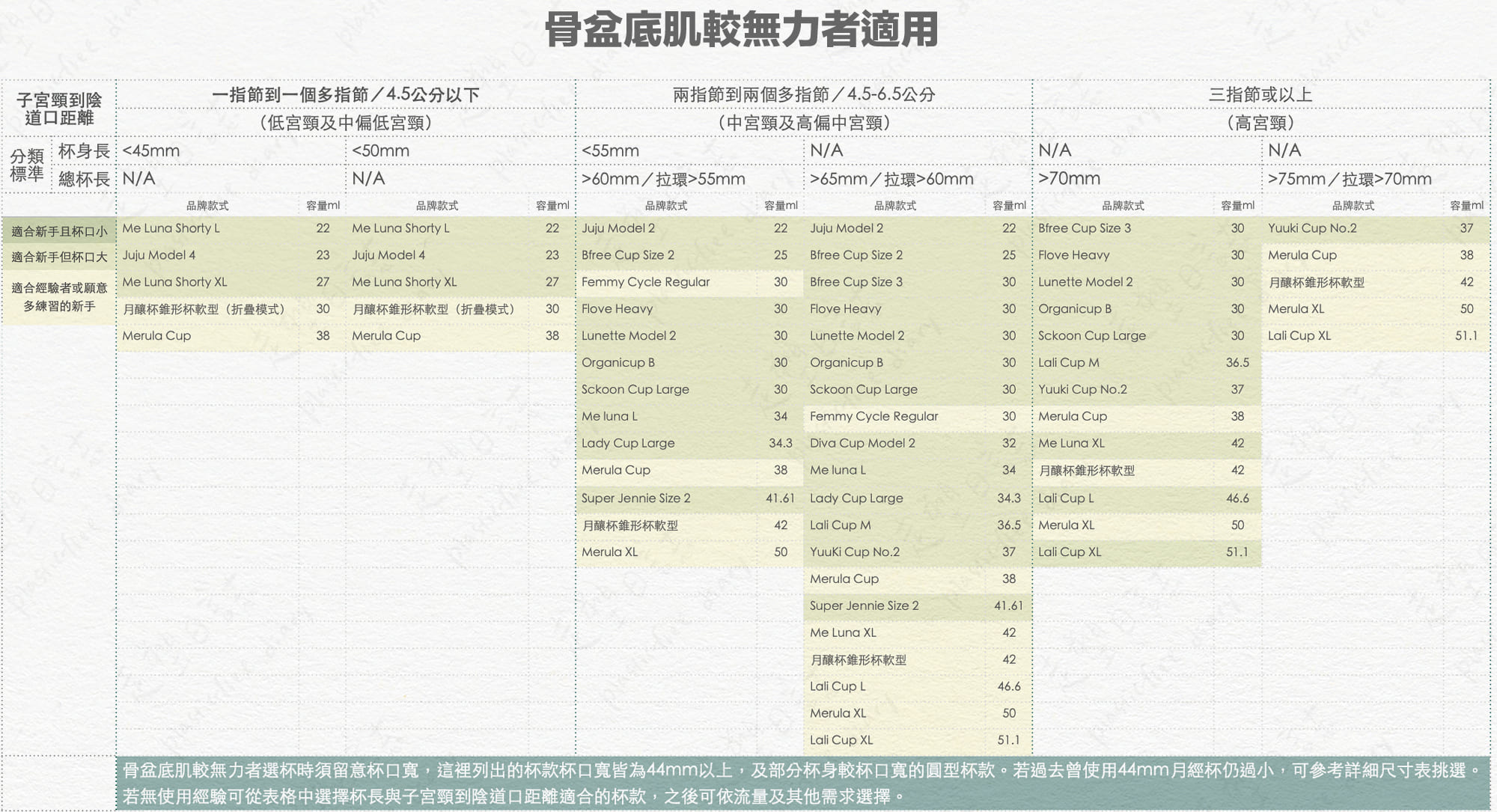
Task: Click the <45mm cup body length cell
Action: pos(151,150)
